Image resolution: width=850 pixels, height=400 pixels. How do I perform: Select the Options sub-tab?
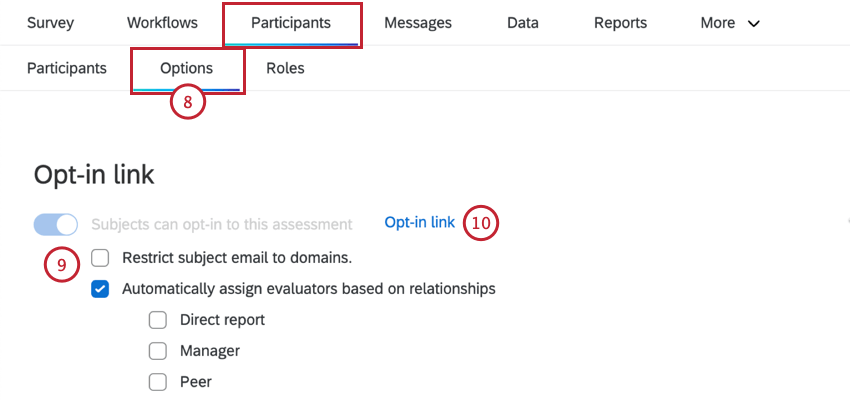[x=187, y=68]
